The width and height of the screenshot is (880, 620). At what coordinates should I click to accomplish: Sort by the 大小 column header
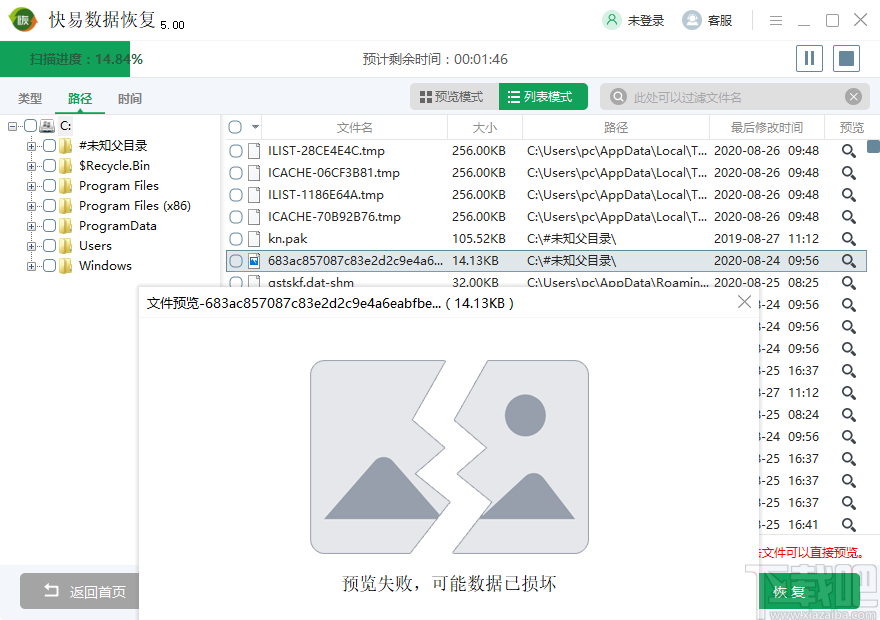coord(485,127)
